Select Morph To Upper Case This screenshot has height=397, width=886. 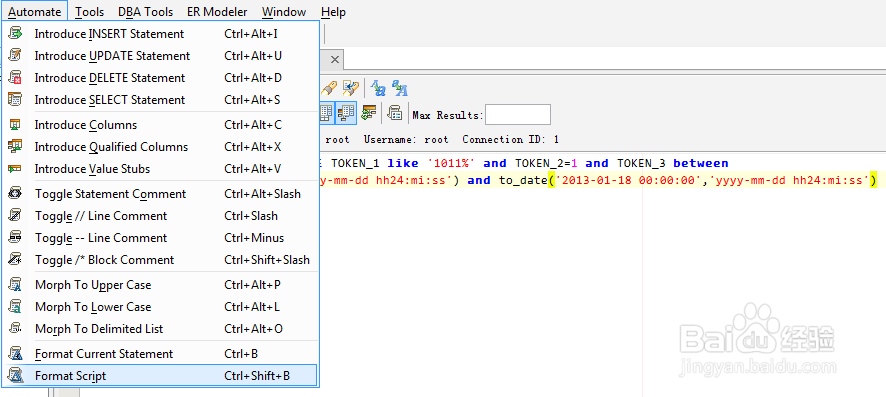coord(160,285)
